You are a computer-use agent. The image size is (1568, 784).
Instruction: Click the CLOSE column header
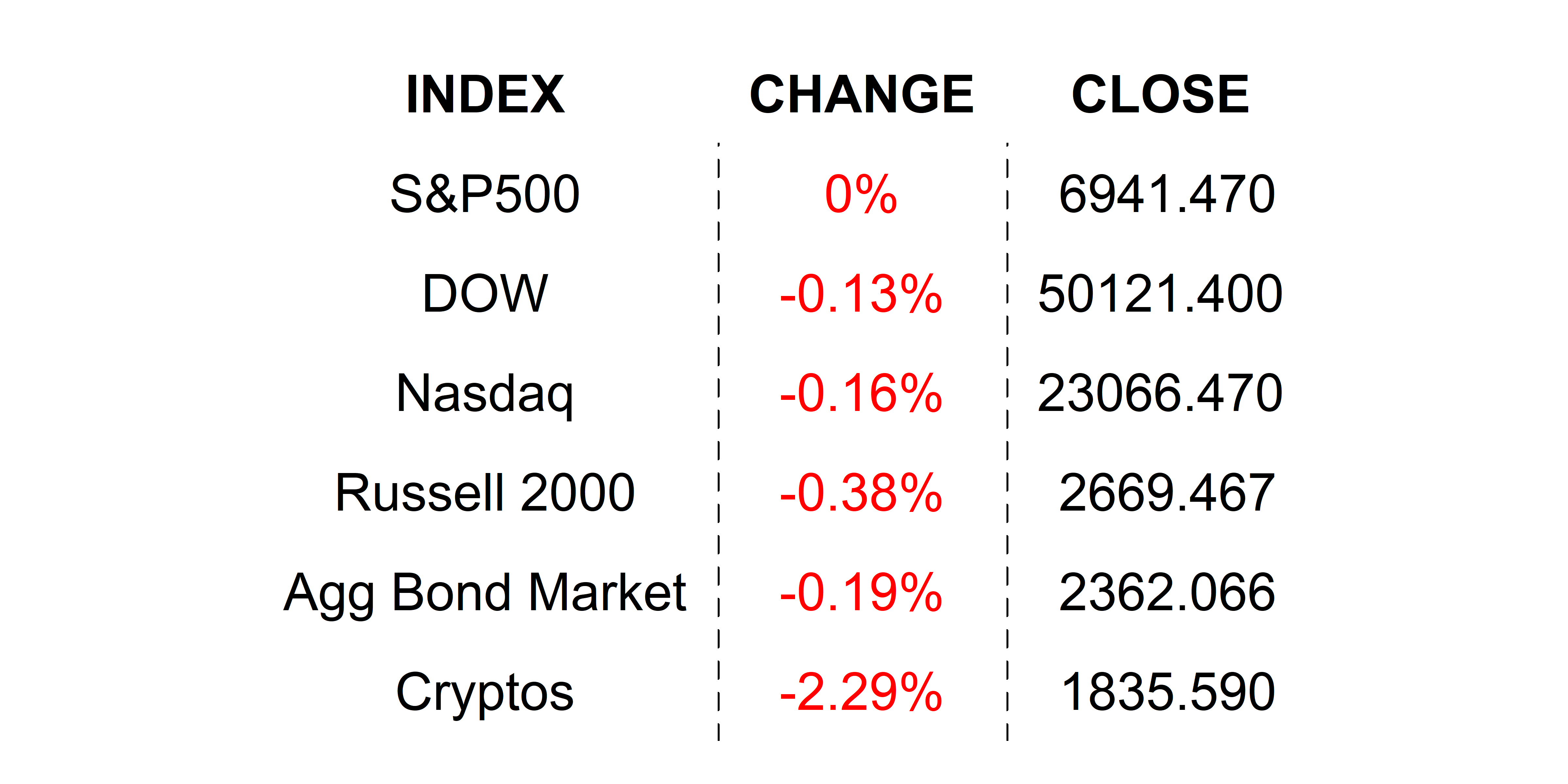(1160, 94)
